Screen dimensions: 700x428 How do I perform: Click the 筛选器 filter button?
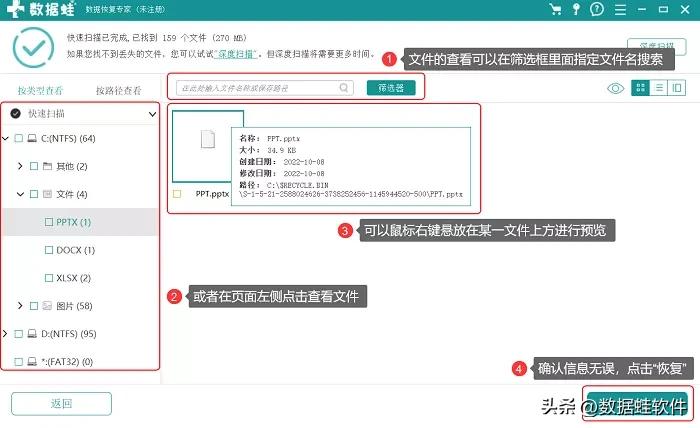(x=391, y=88)
